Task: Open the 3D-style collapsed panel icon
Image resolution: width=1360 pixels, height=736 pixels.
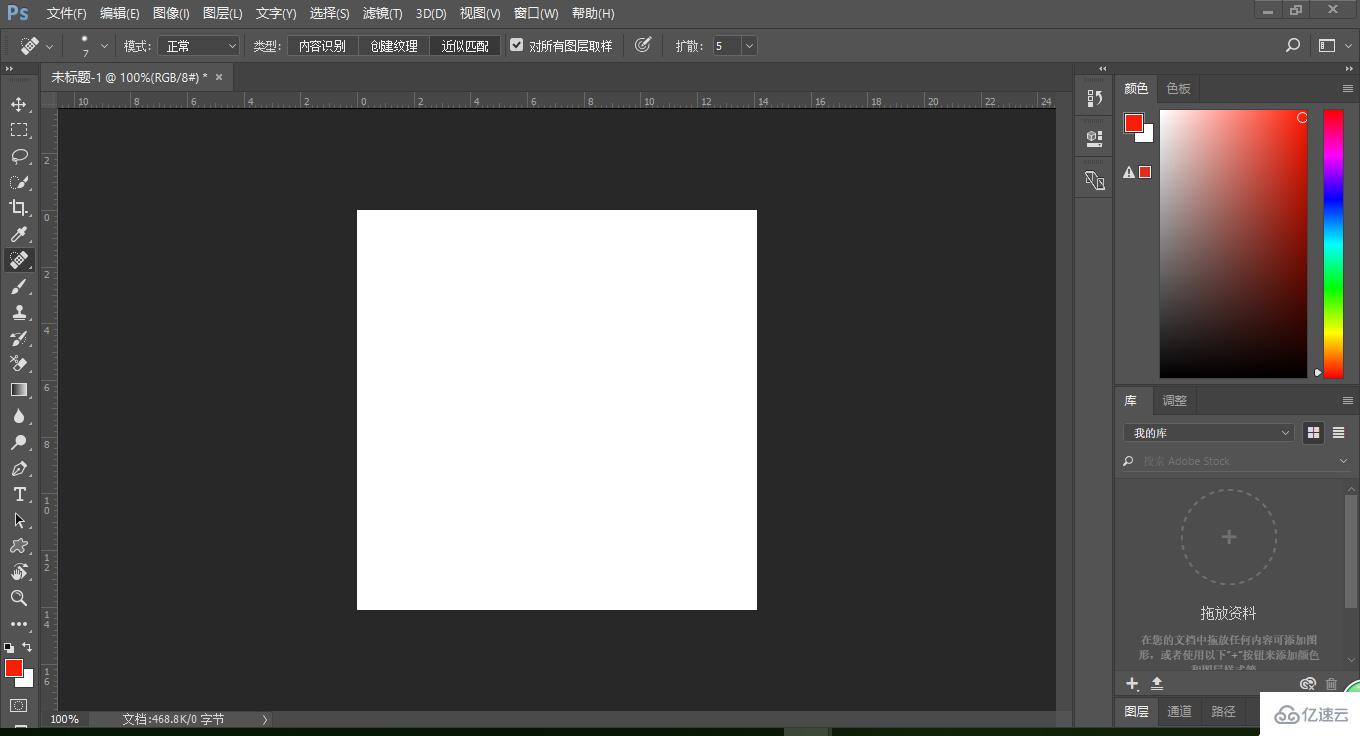Action: (1094, 180)
